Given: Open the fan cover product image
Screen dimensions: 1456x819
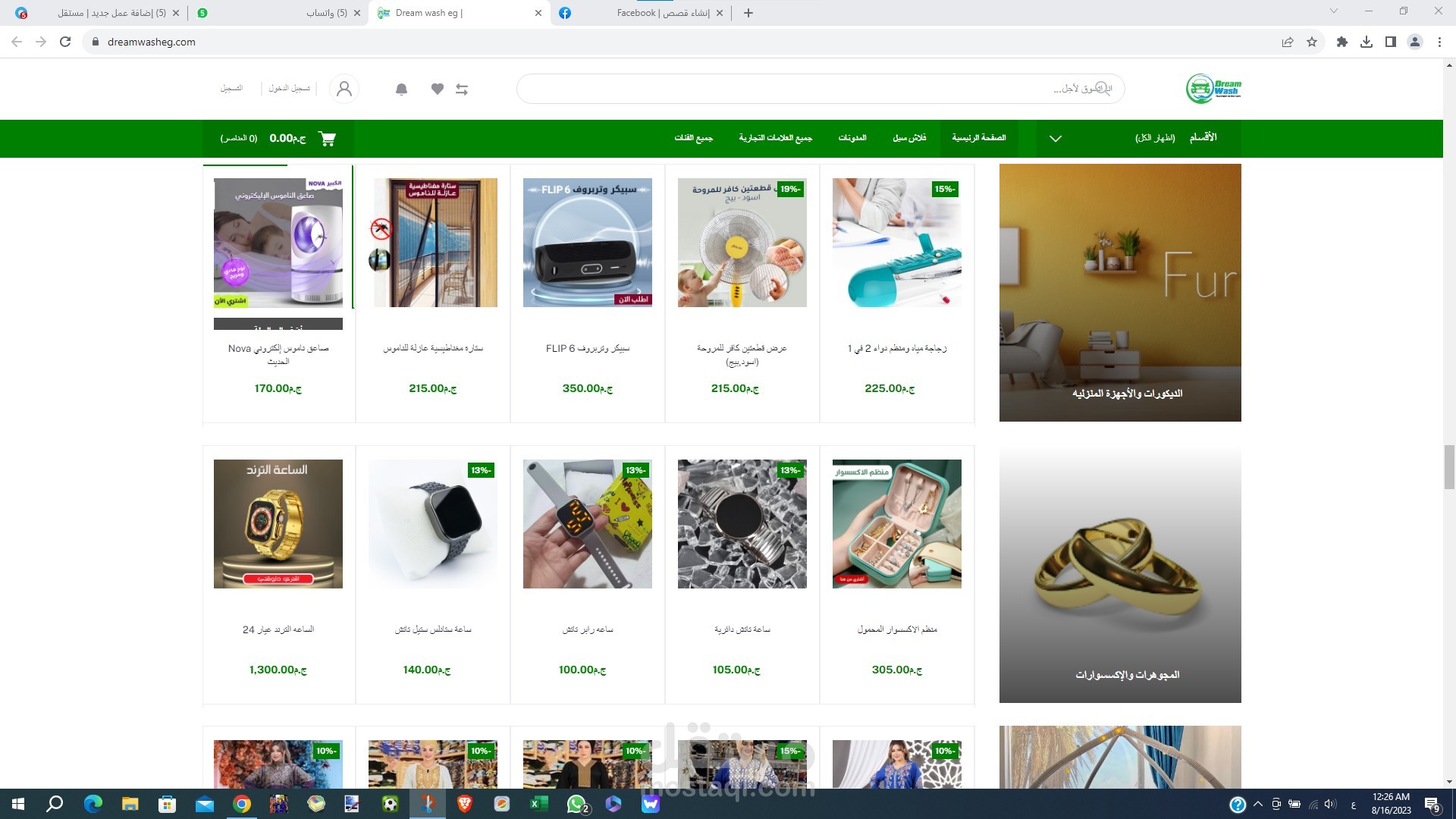Looking at the screenshot, I should click(x=742, y=243).
